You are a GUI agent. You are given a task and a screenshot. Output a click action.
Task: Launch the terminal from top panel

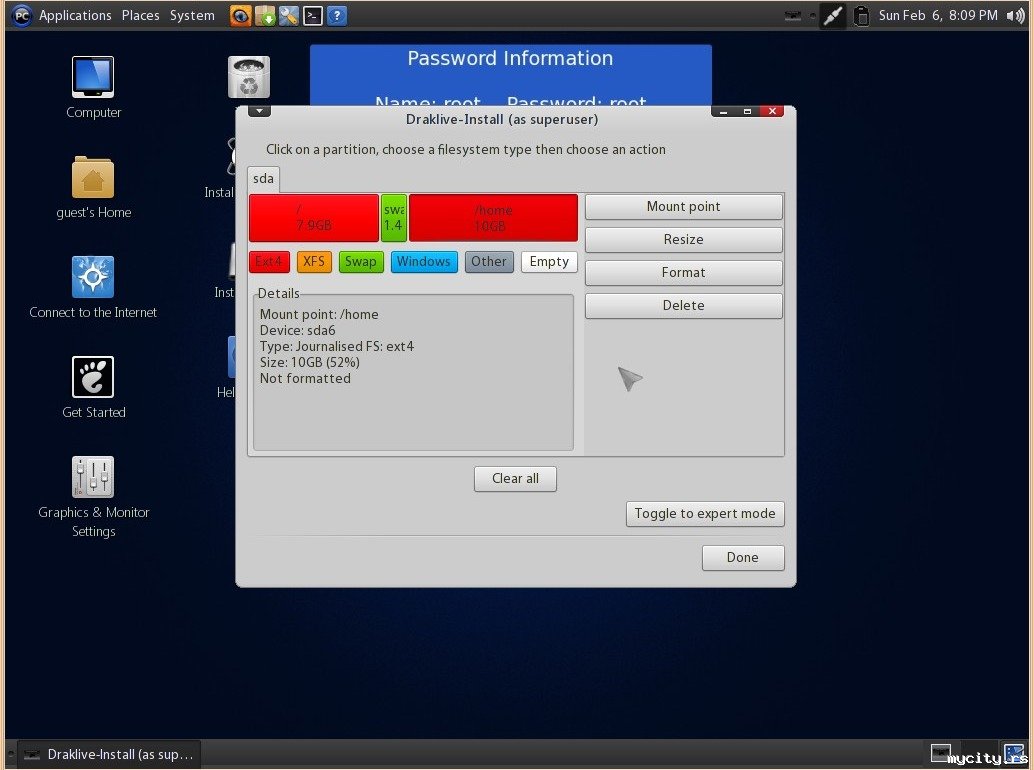(313, 15)
